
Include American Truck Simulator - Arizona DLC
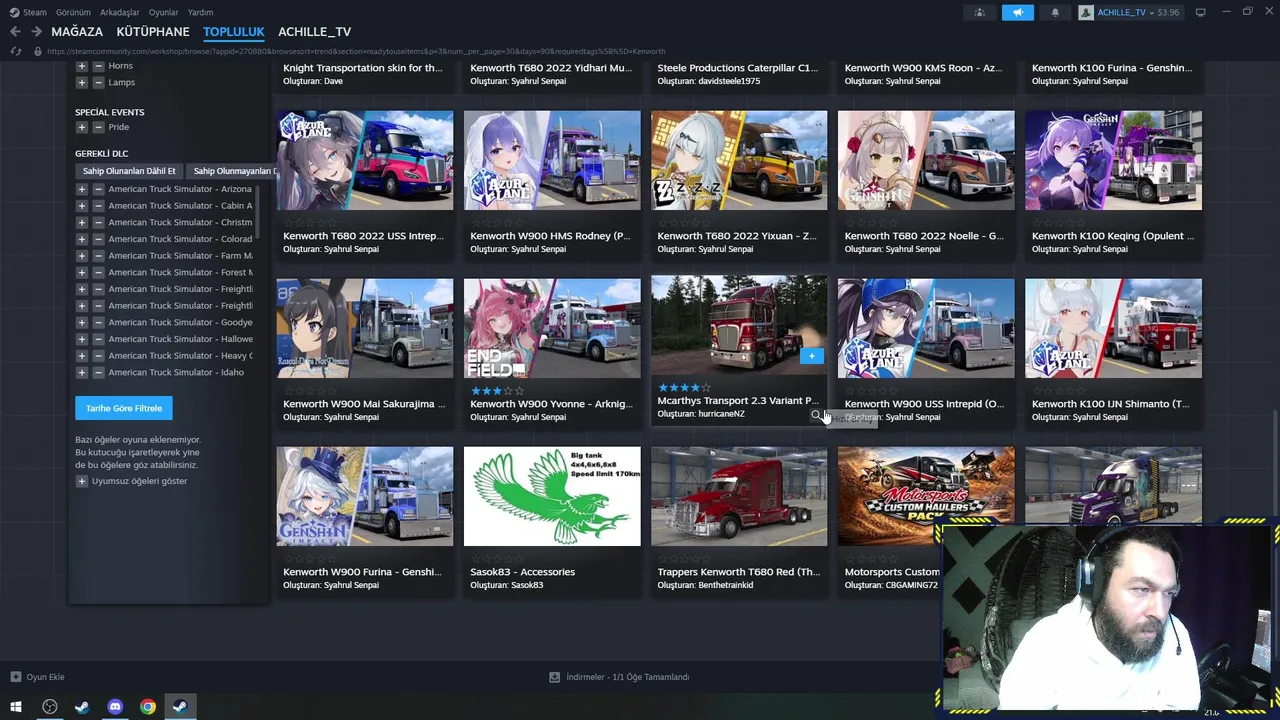tap(82, 189)
